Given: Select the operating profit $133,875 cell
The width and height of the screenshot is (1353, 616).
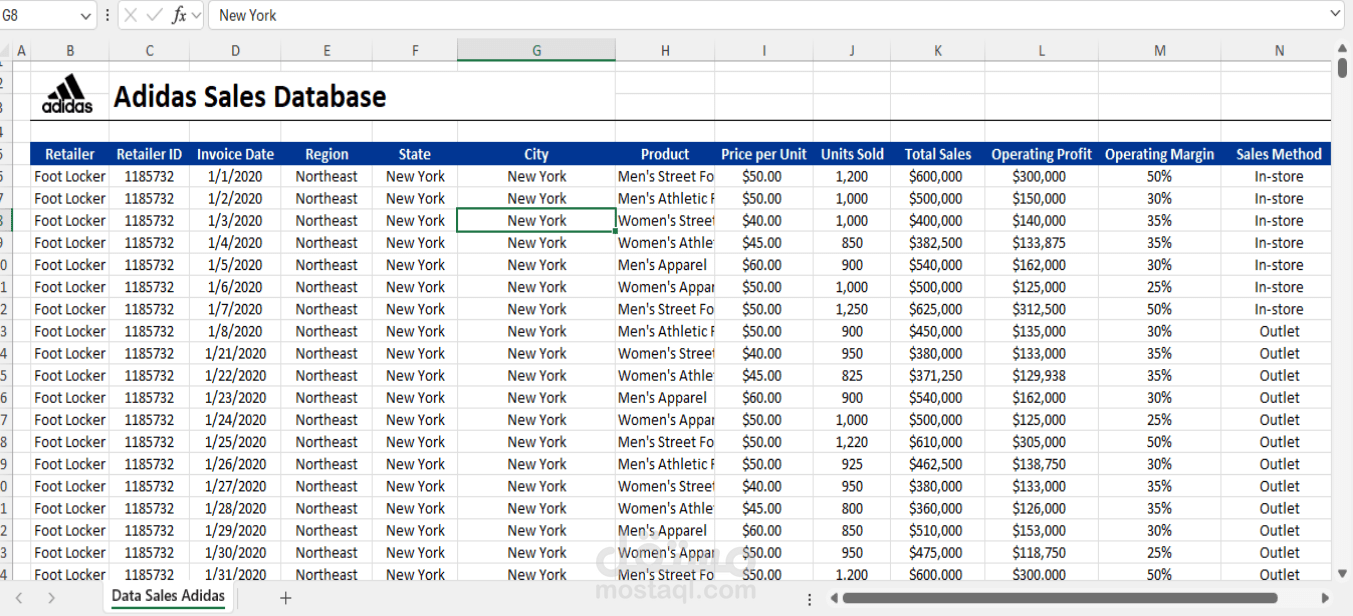Looking at the screenshot, I should pos(1041,243).
